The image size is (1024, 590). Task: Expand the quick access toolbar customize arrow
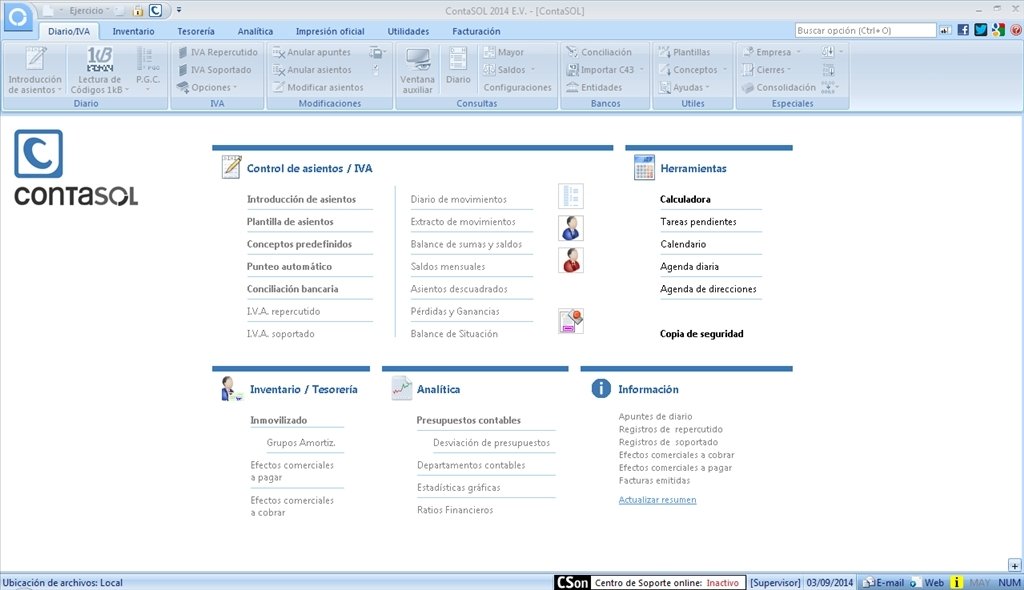point(179,10)
